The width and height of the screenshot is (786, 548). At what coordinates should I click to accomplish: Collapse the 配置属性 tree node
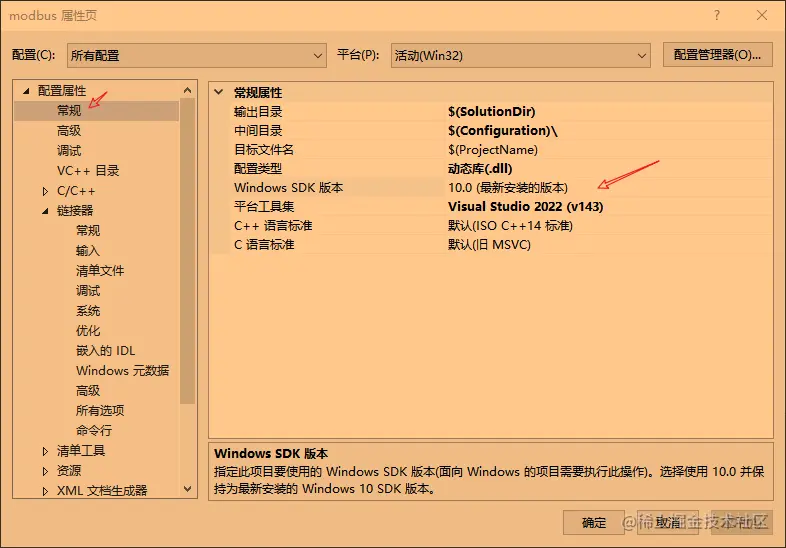coord(26,91)
